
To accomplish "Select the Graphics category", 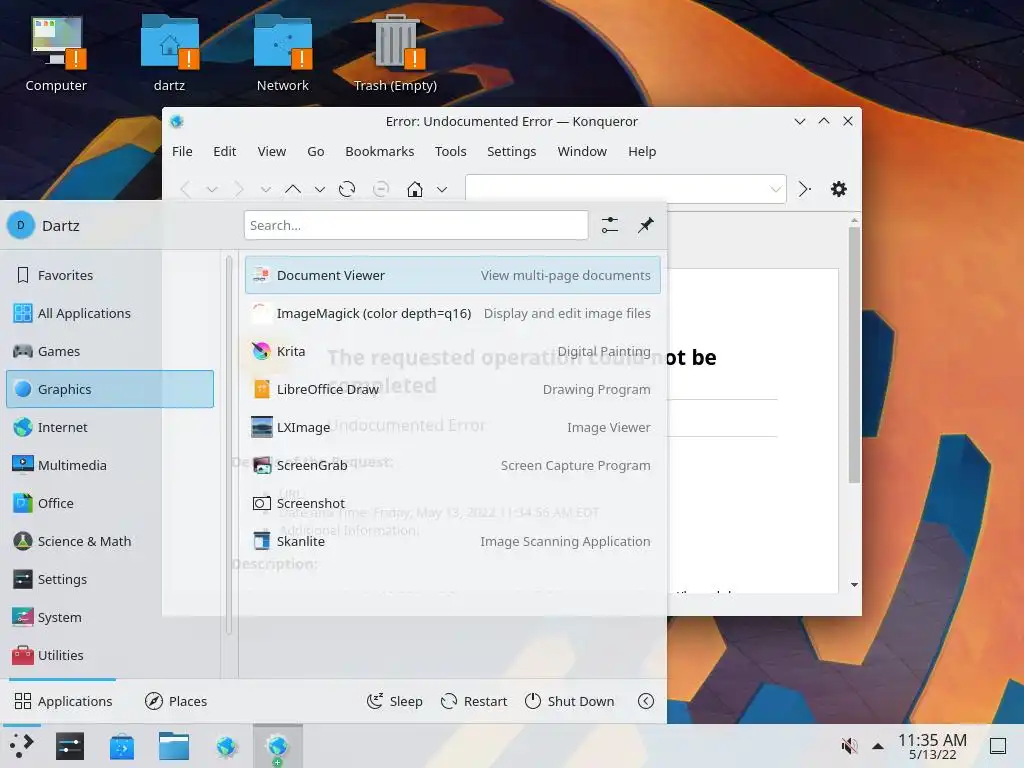I will pyautogui.click(x=110, y=389).
